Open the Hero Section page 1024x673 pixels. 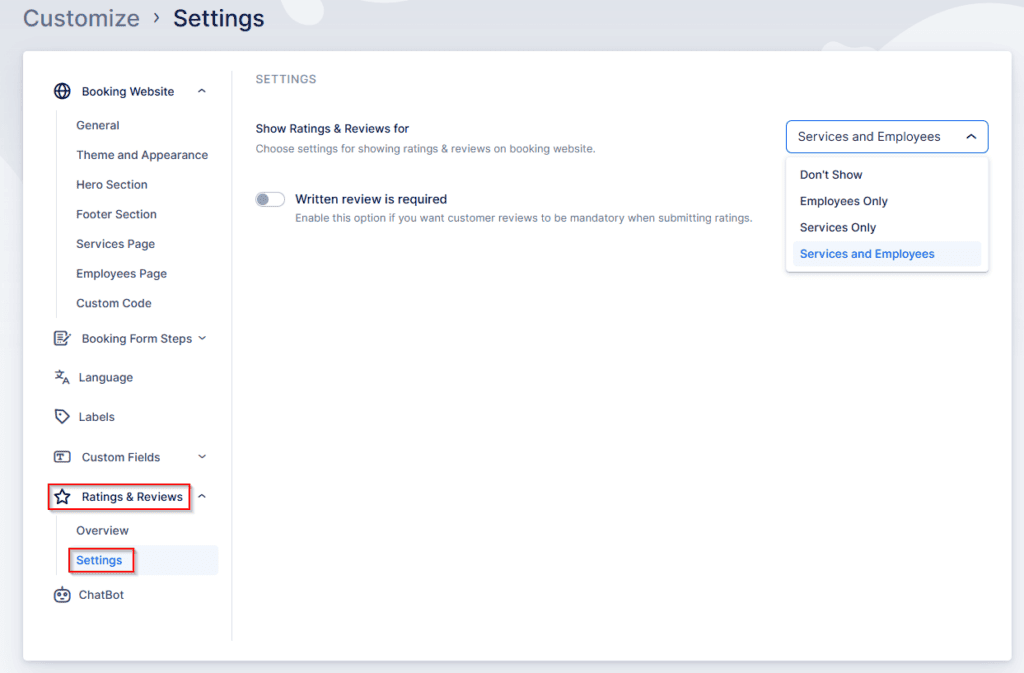[x=112, y=185]
